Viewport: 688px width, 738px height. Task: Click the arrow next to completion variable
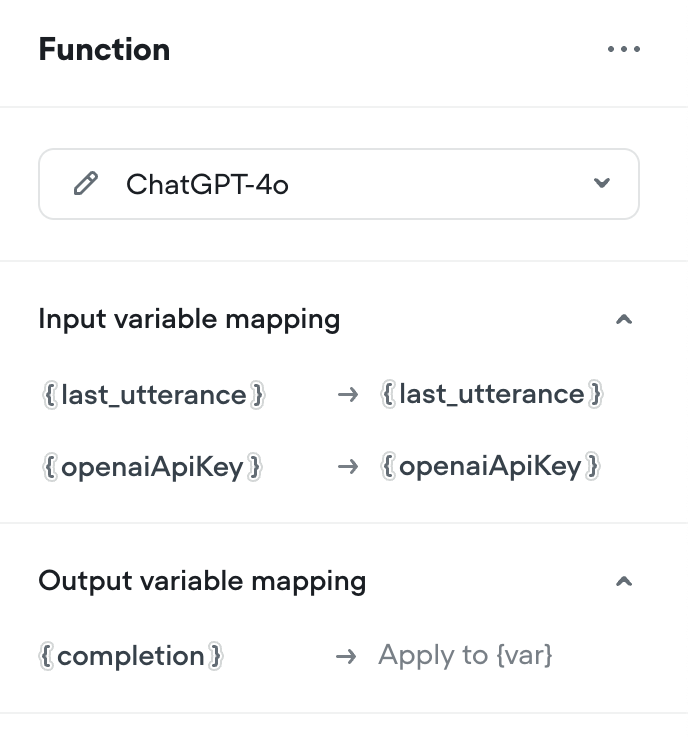point(346,656)
